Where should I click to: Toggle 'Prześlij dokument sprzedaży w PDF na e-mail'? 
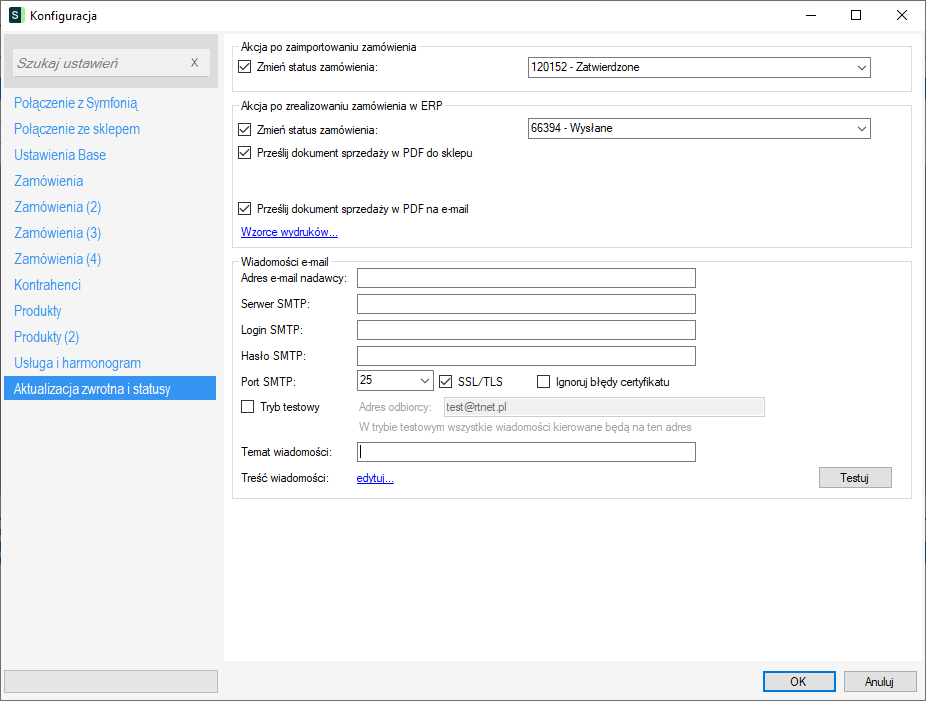click(x=246, y=209)
